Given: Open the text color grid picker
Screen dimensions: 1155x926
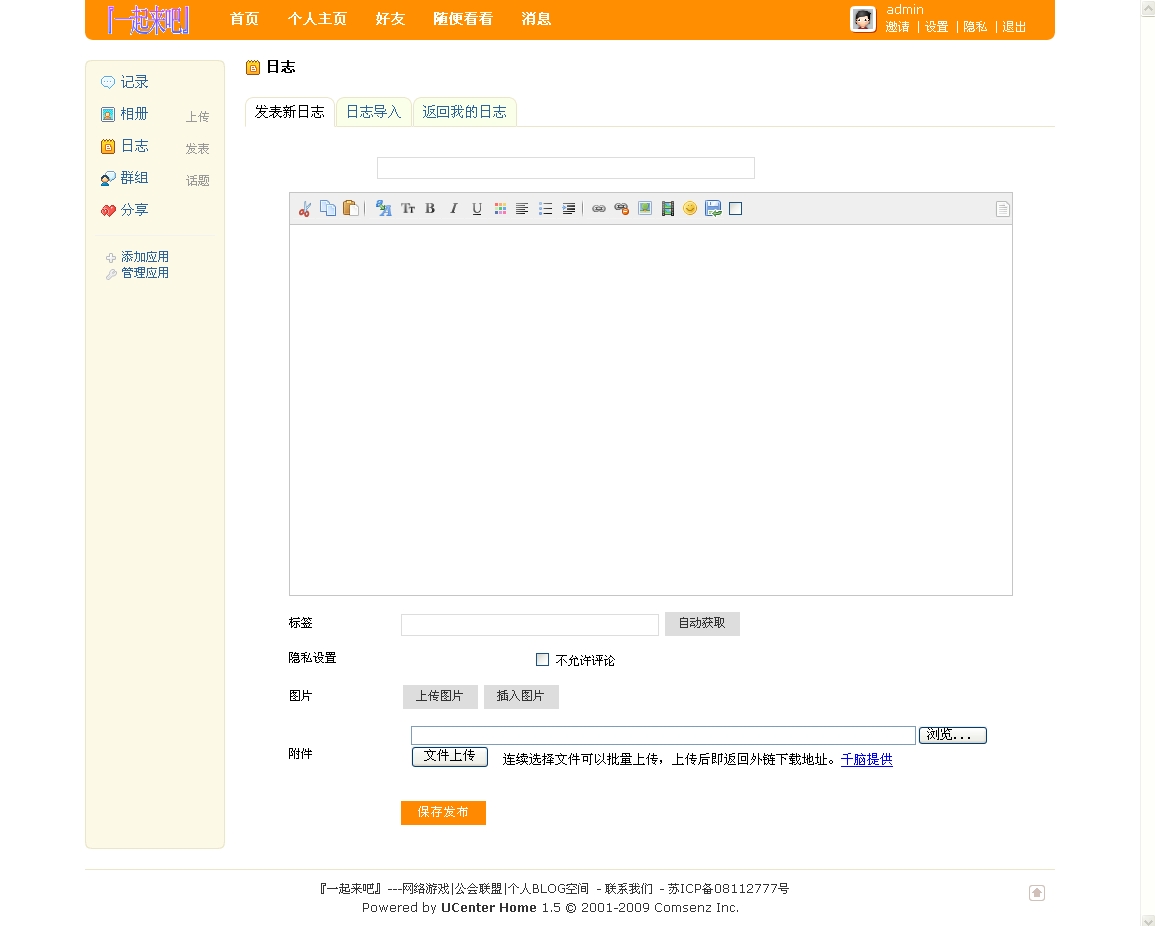Looking at the screenshot, I should (x=500, y=208).
